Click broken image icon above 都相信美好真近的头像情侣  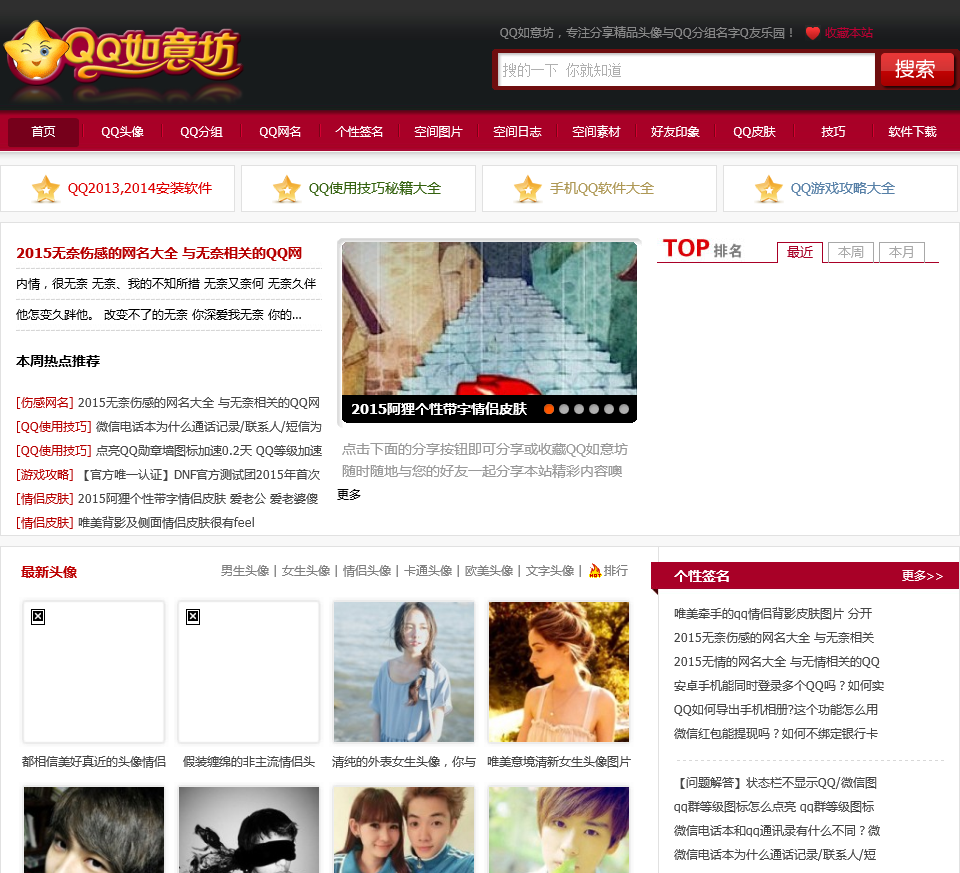[38, 616]
